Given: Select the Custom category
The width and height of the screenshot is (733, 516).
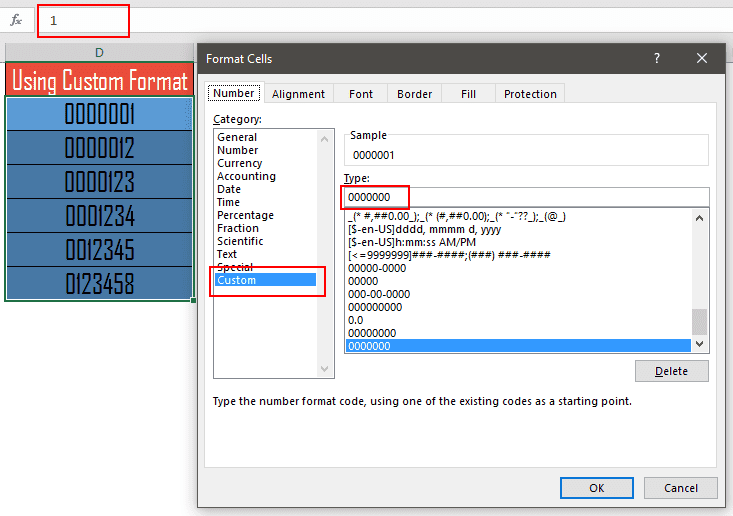Looking at the screenshot, I should tap(237, 280).
